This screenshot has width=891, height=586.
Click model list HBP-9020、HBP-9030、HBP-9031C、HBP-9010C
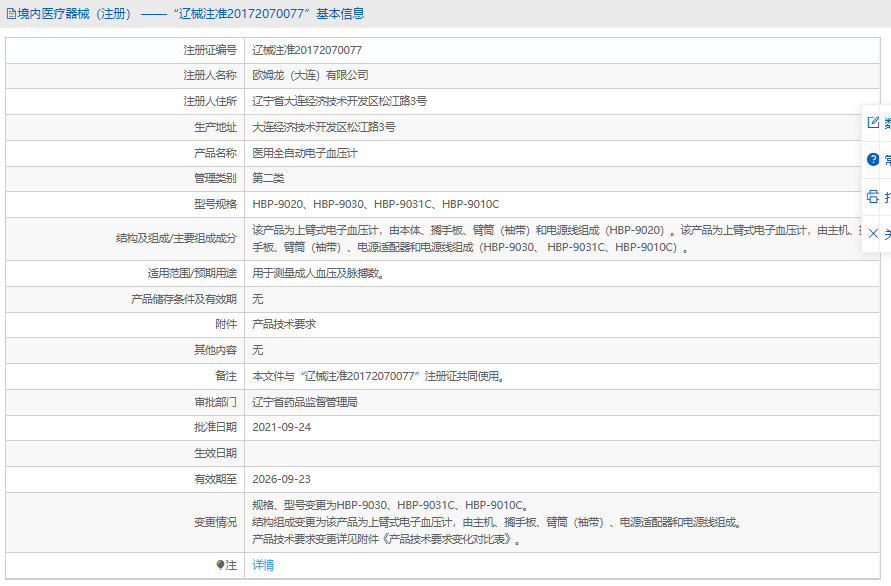[x=376, y=204]
